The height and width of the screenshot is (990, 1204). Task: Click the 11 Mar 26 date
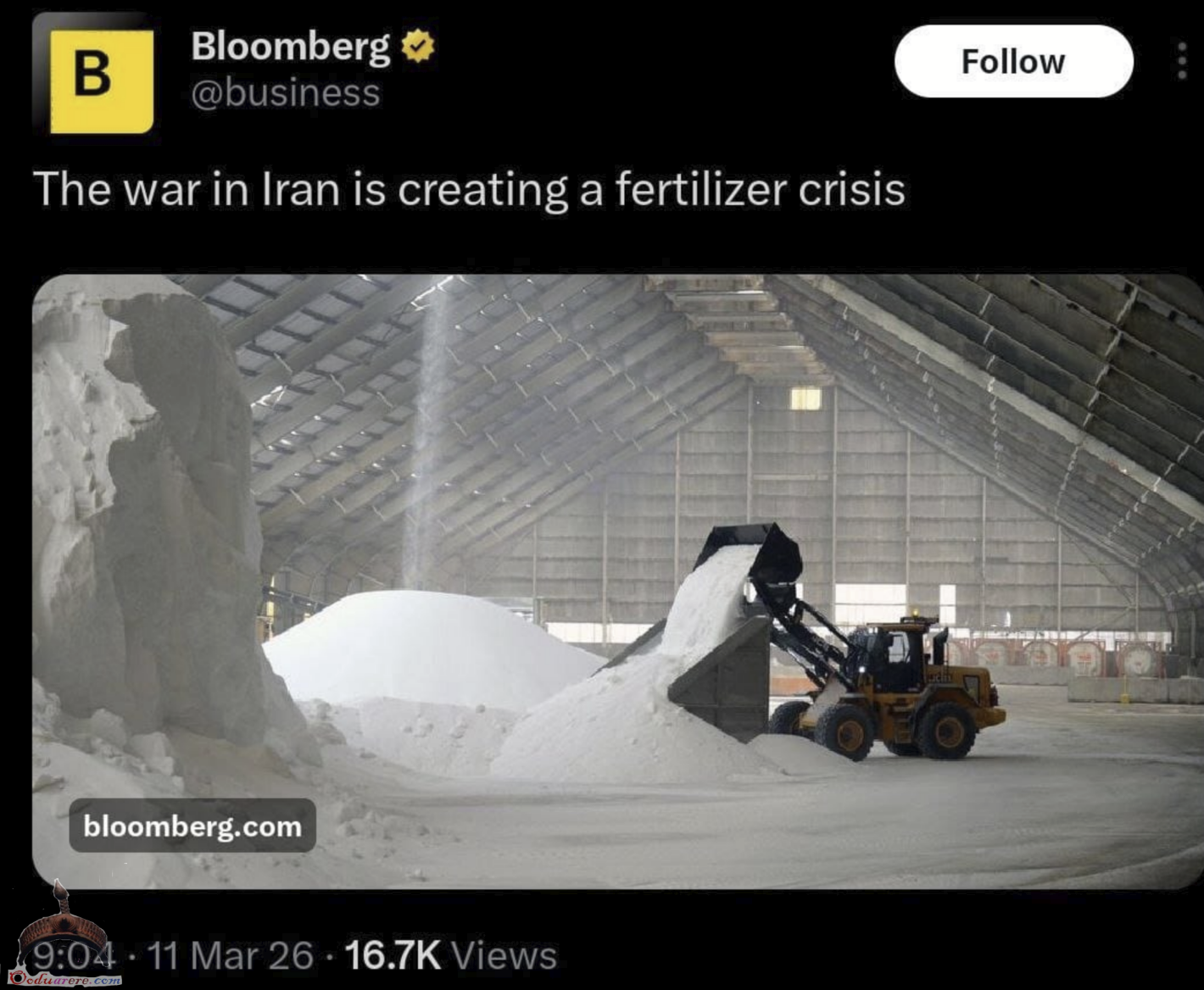231,955
